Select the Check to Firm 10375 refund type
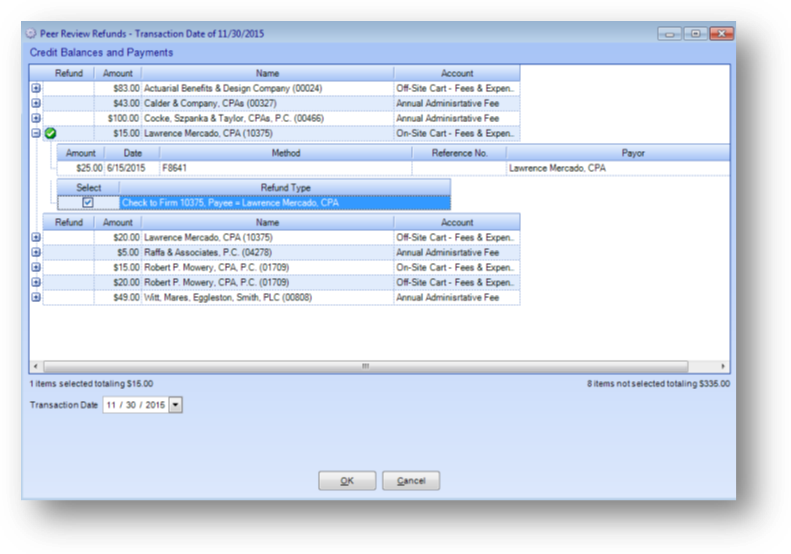The height and width of the screenshot is (554, 791). pos(285,203)
